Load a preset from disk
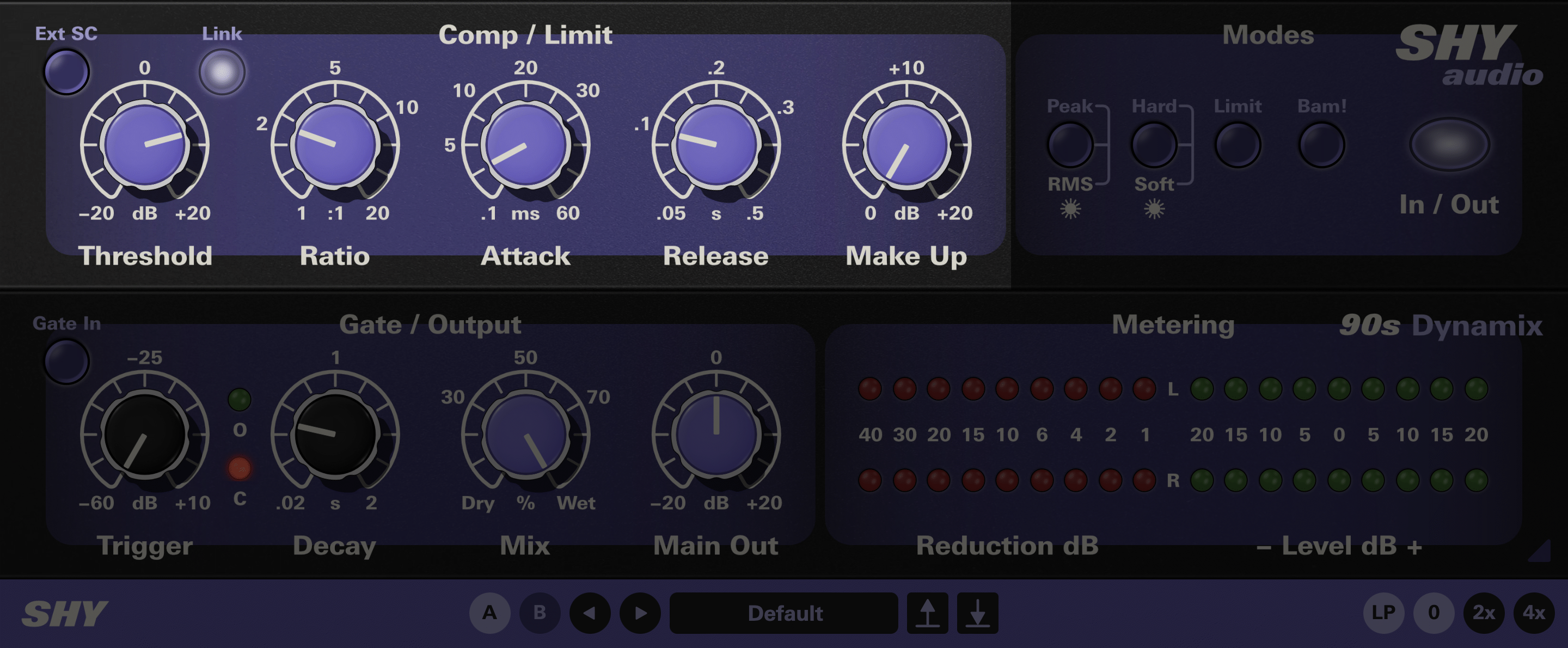 coord(977,614)
